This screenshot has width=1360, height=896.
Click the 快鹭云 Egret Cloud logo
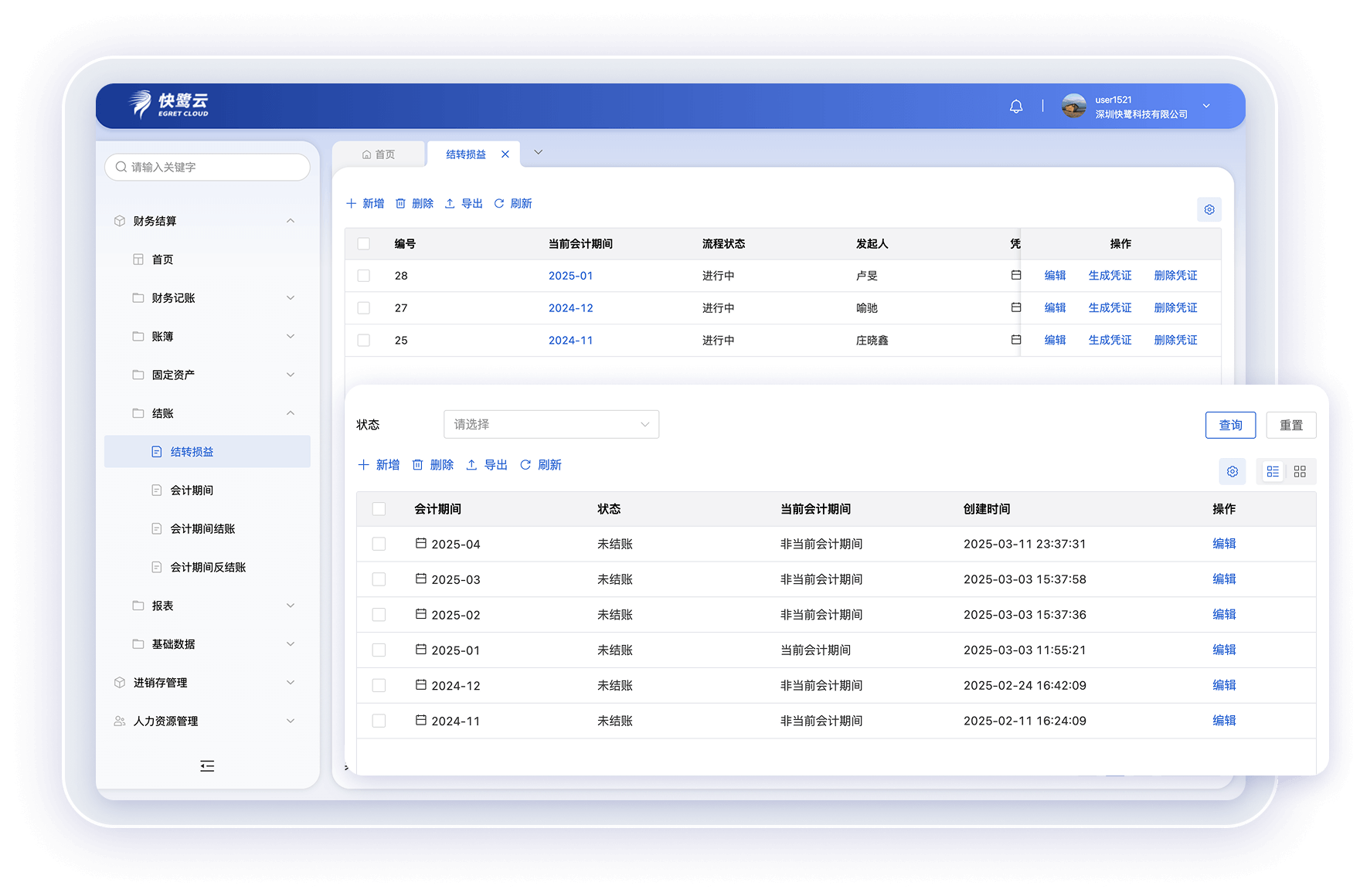coord(169,105)
